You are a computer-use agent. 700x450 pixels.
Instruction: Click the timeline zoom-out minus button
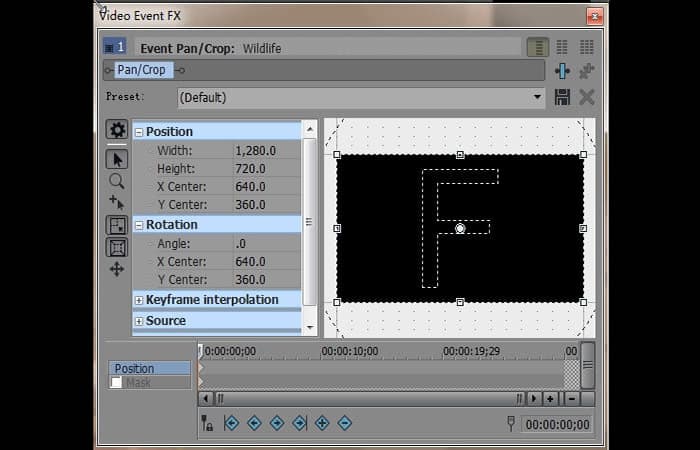point(572,399)
